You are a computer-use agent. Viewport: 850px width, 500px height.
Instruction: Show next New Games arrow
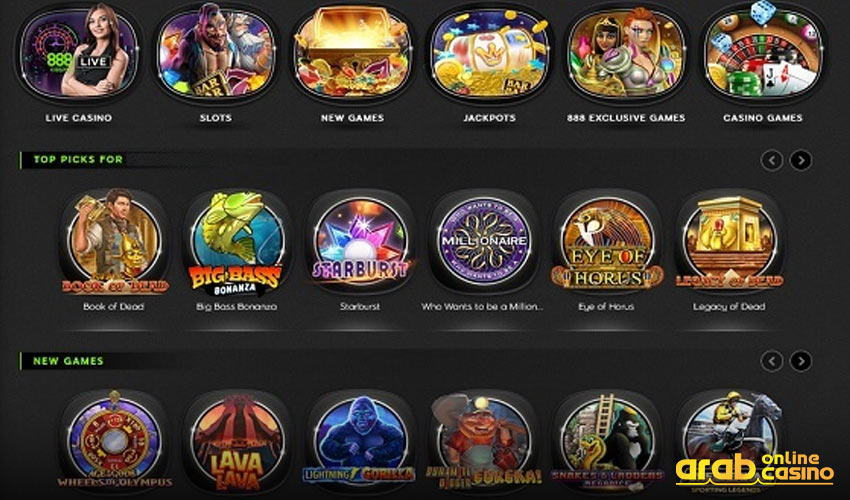coord(801,361)
